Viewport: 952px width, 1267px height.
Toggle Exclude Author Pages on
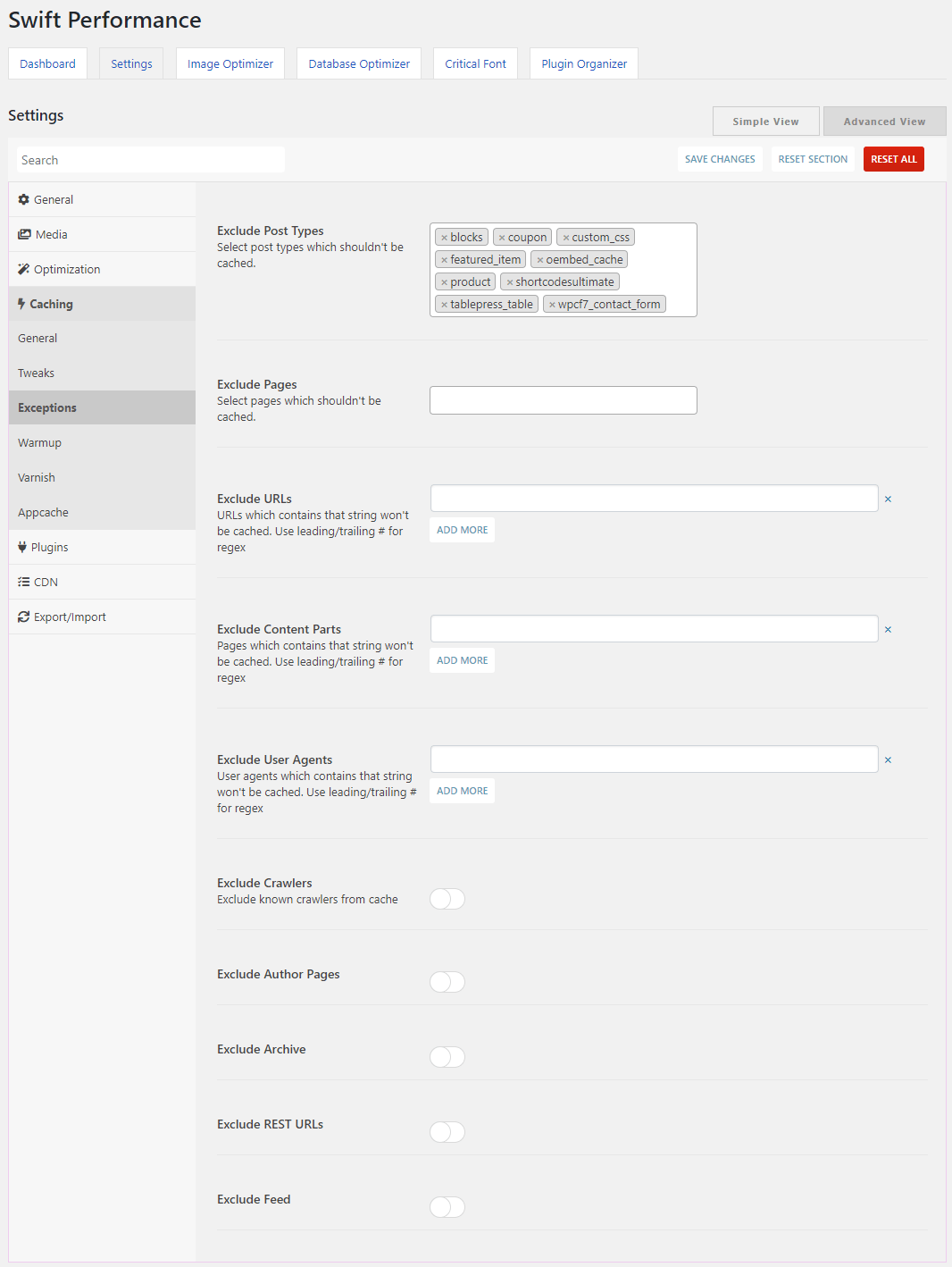pyautogui.click(x=447, y=982)
